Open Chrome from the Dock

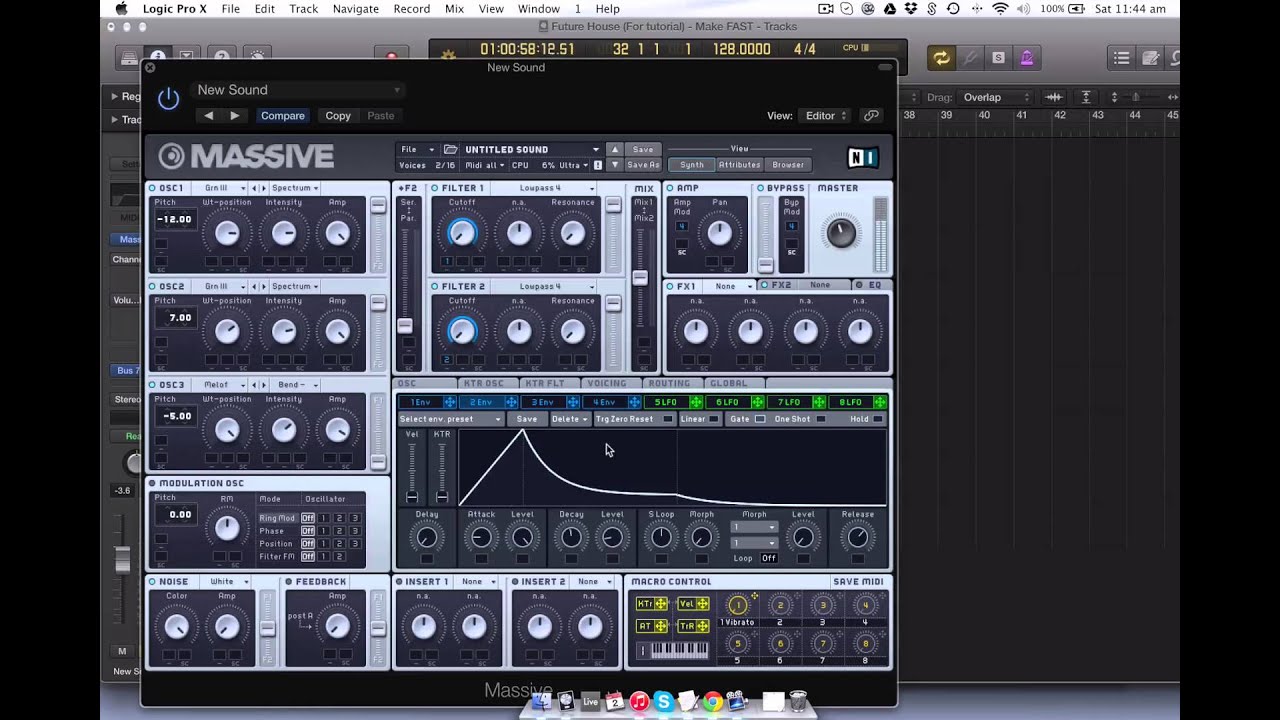pyautogui.click(x=712, y=702)
